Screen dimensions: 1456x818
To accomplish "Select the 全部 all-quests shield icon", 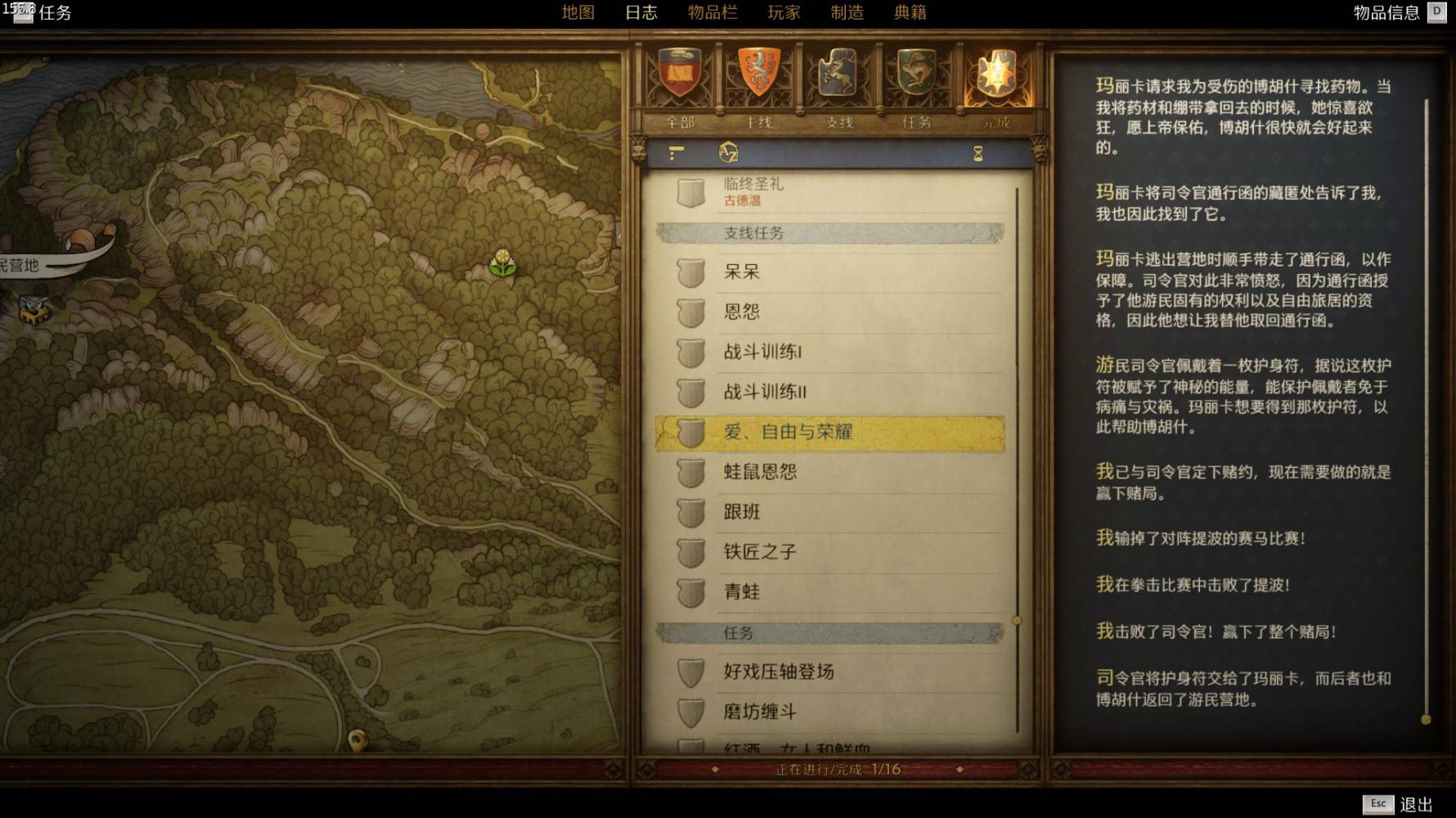I will click(679, 72).
